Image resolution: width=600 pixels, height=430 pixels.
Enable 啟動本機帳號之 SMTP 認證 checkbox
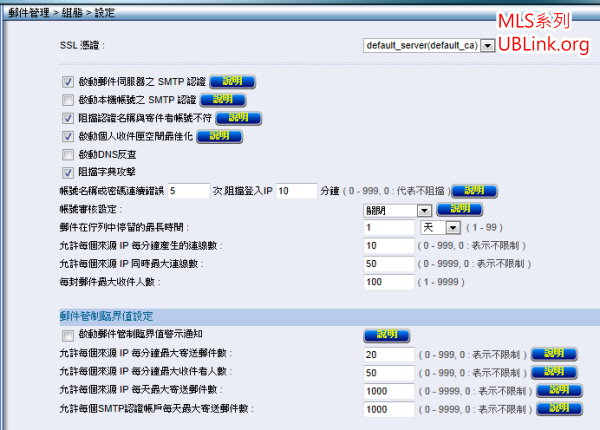click(68, 100)
